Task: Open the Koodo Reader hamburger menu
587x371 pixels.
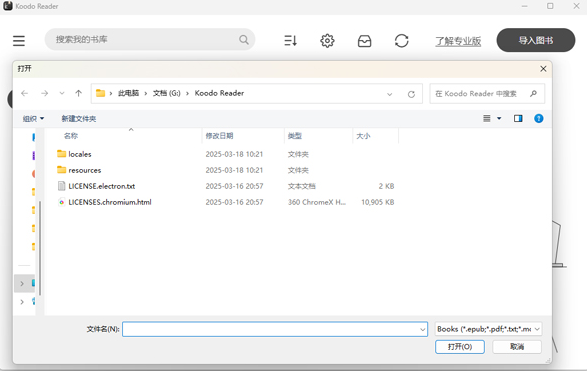Action: point(19,41)
